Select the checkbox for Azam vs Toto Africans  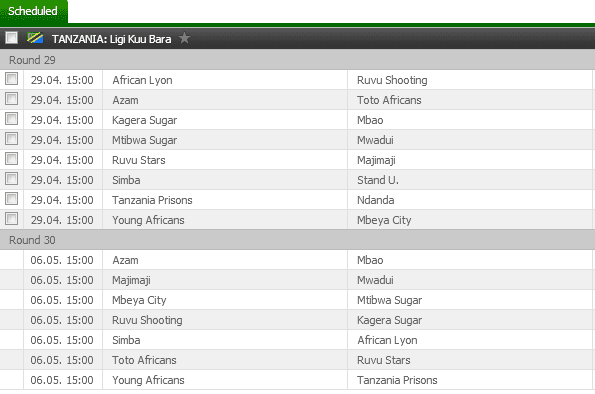click(11, 99)
